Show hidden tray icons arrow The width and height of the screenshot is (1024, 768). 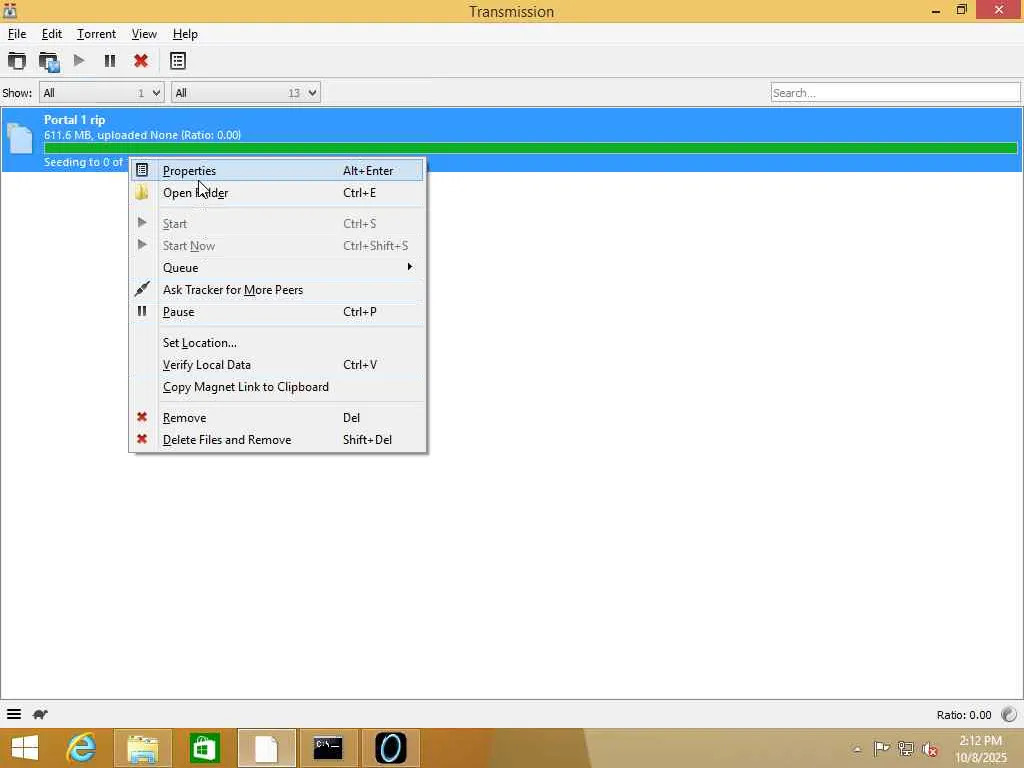click(857, 750)
